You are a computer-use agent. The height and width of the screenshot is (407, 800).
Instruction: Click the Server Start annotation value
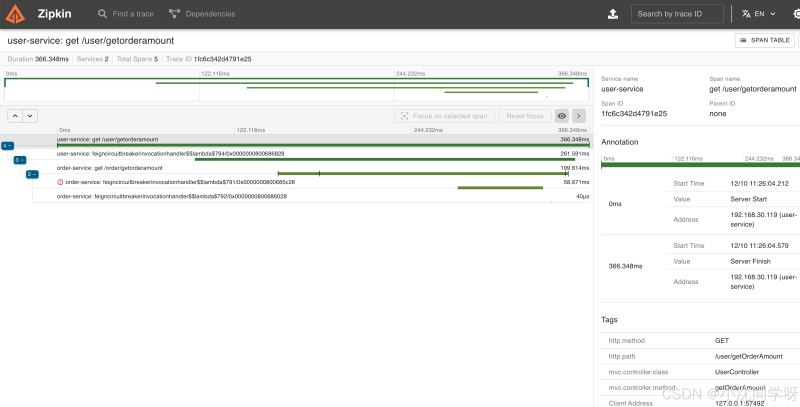point(748,199)
